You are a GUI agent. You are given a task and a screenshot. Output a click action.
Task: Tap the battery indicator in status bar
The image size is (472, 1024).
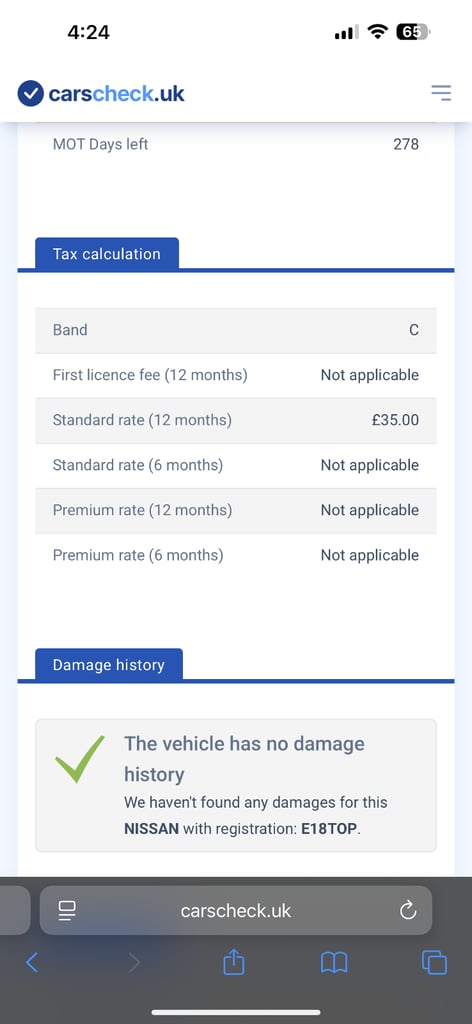click(x=413, y=31)
